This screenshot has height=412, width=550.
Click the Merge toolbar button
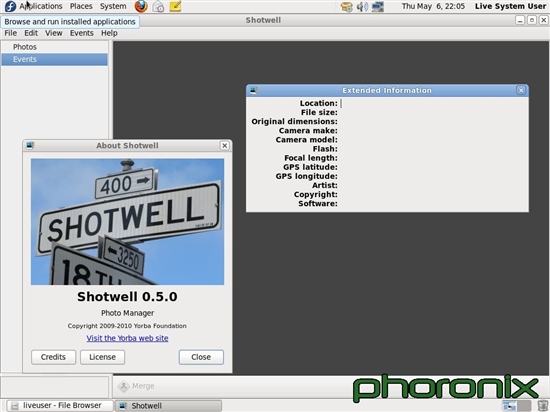136,386
